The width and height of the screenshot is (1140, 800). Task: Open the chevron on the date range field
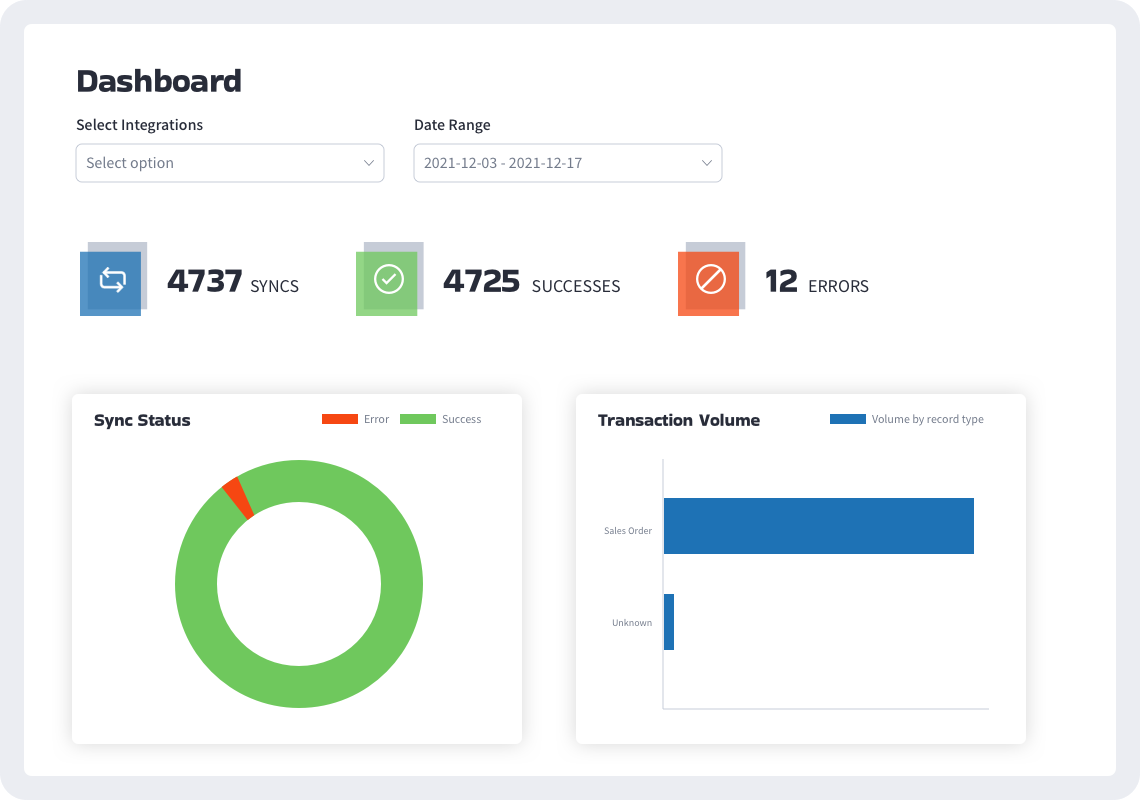click(x=705, y=162)
